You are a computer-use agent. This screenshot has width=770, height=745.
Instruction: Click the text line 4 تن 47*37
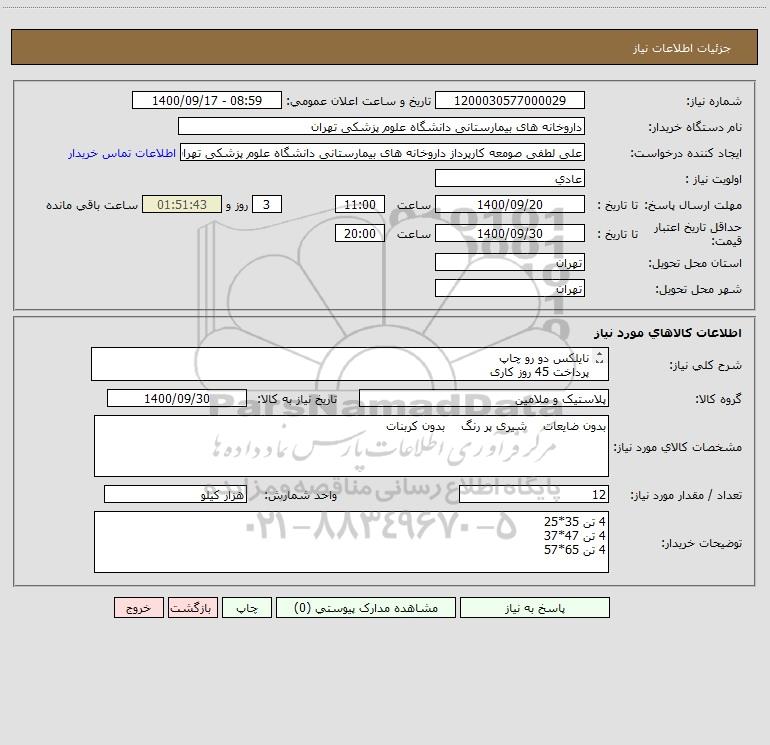pyautogui.click(x=575, y=536)
